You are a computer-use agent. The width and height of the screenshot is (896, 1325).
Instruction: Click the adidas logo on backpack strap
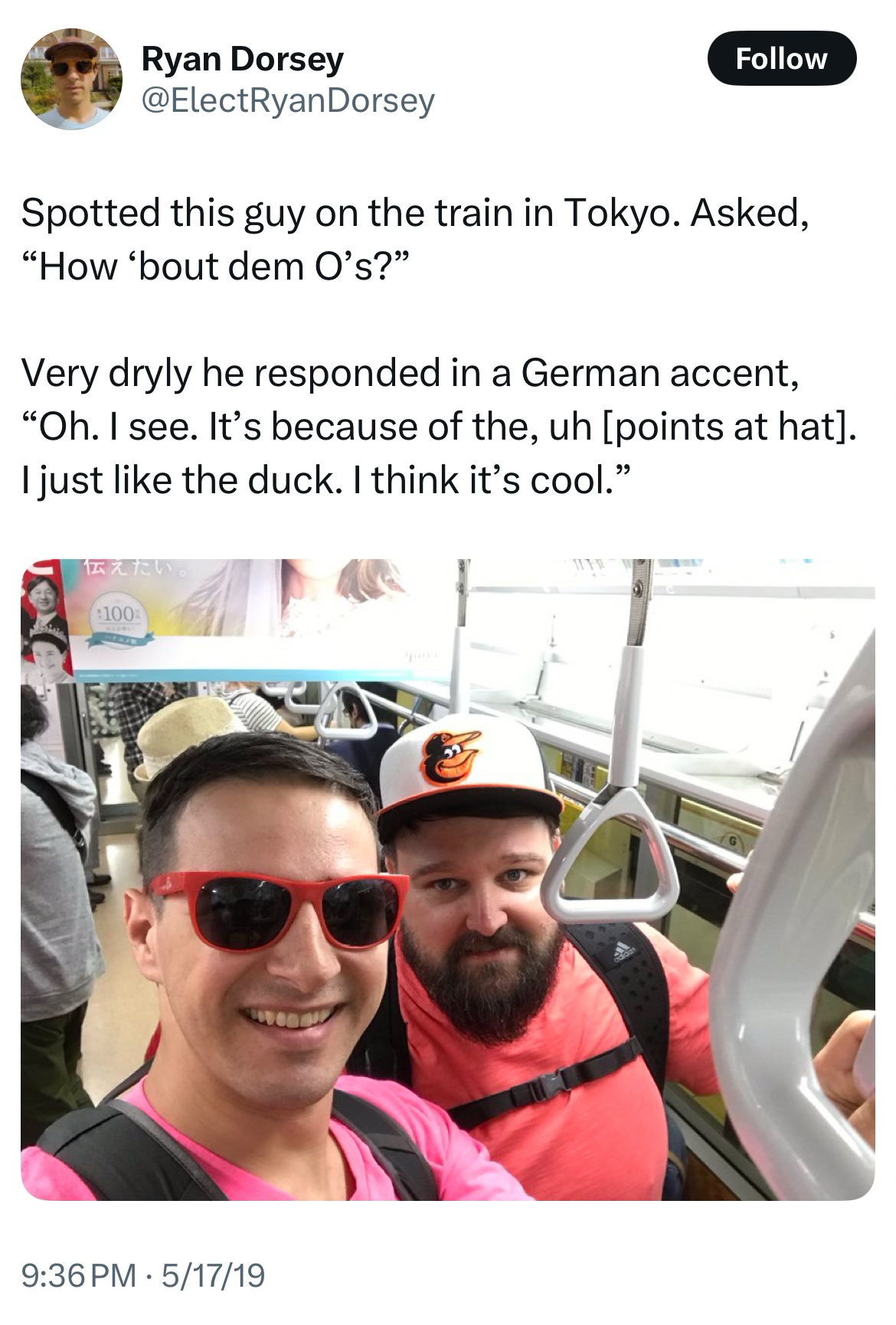(623, 952)
